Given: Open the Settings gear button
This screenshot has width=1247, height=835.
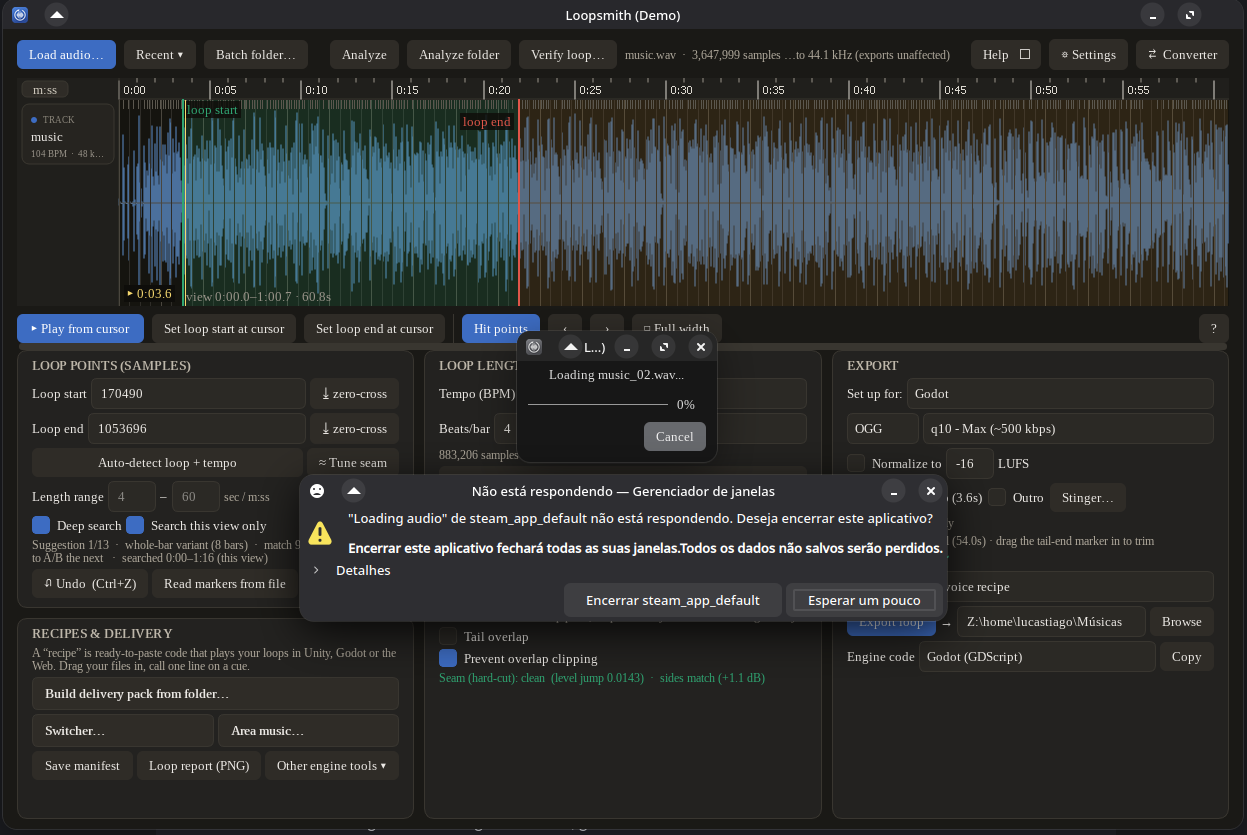Looking at the screenshot, I should pyautogui.click(x=1088, y=55).
